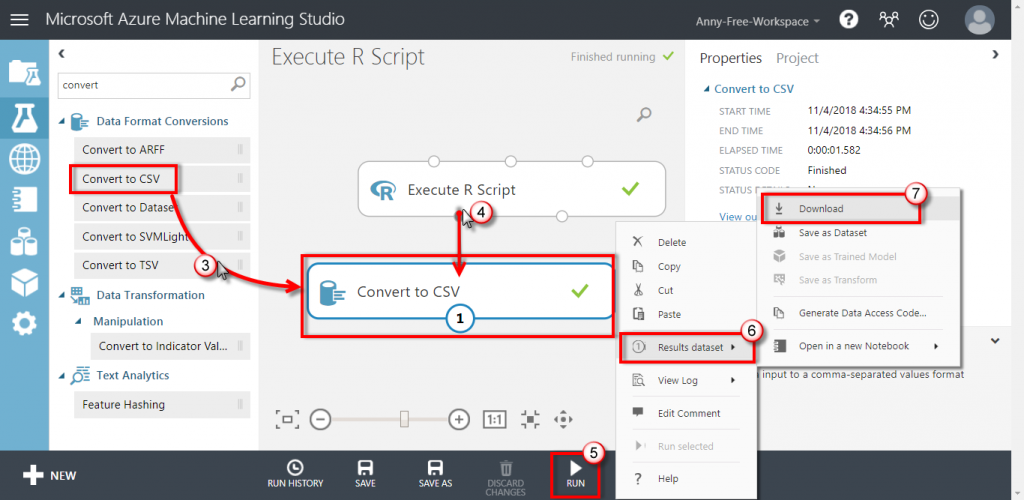Open the user account avatar
The width and height of the screenshot is (1024, 500).
click(x=980, y=20)
